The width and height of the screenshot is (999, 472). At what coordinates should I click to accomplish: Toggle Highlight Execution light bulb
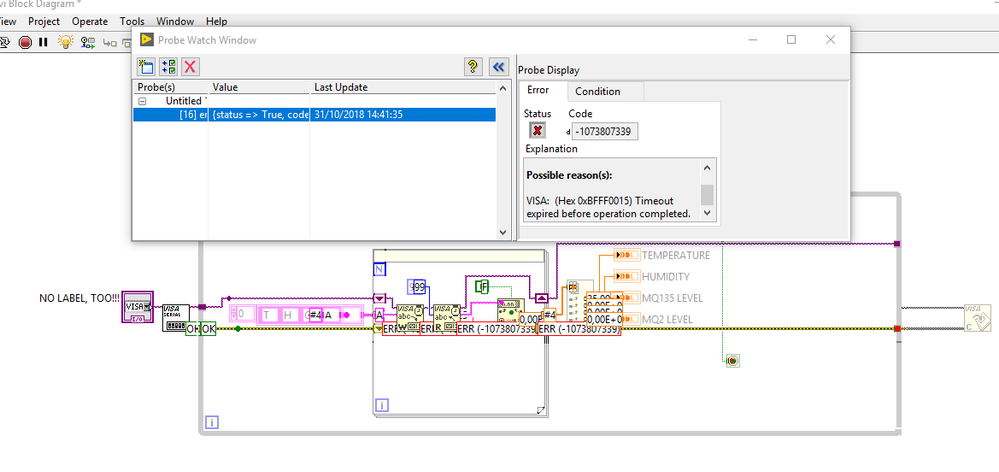pyautogui.click(x=66, y=42)
